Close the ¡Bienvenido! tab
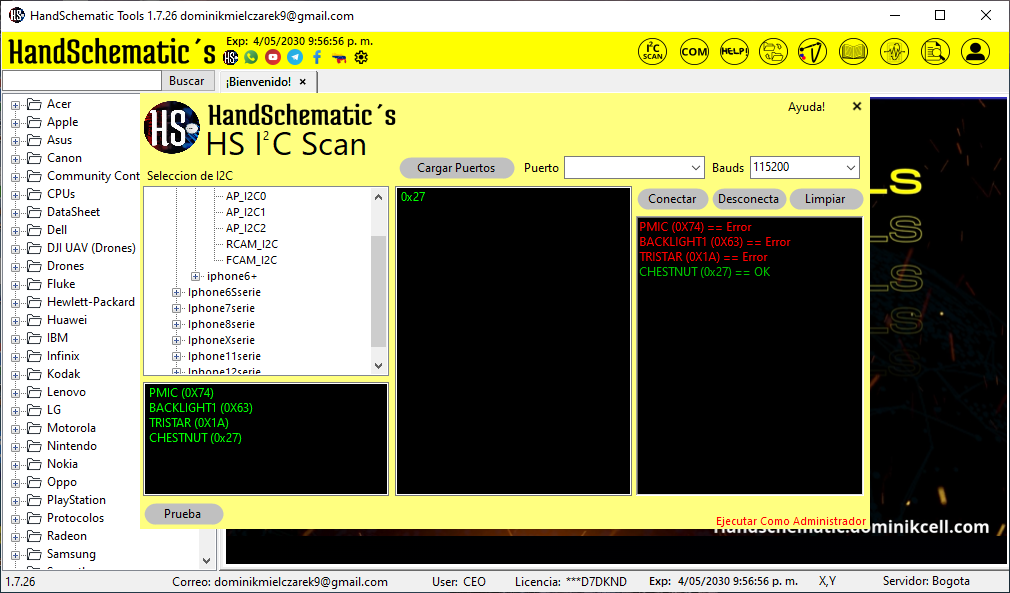 pyautogui.click(x=303, y=82)
